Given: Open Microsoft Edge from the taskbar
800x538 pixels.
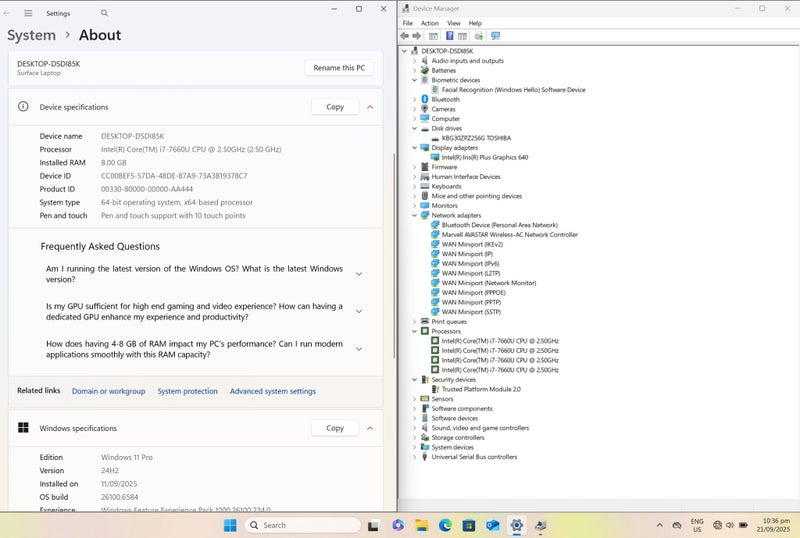Looking at the screenshot, I should (445, 525).
